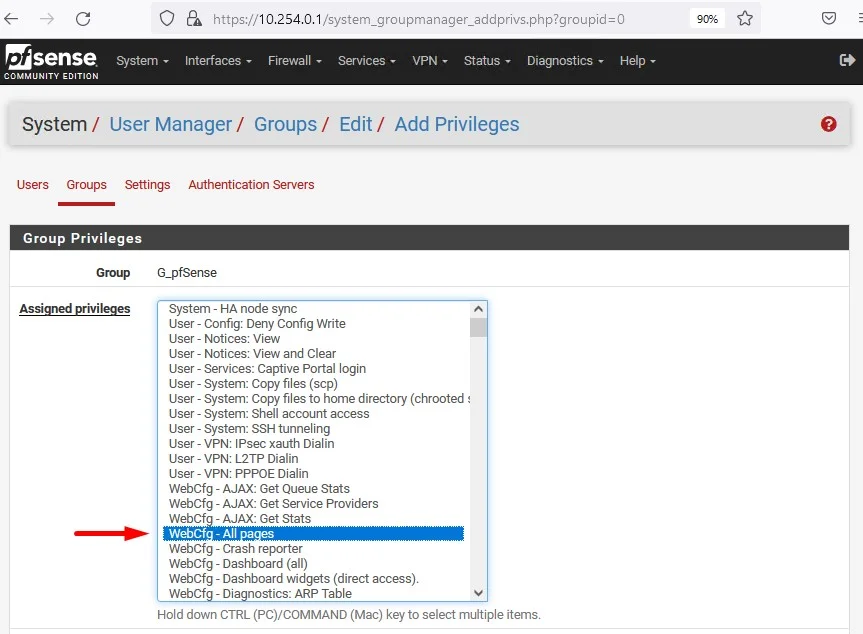Bookmark page with the star icon

pyautogui.click(x=745, y=19)
